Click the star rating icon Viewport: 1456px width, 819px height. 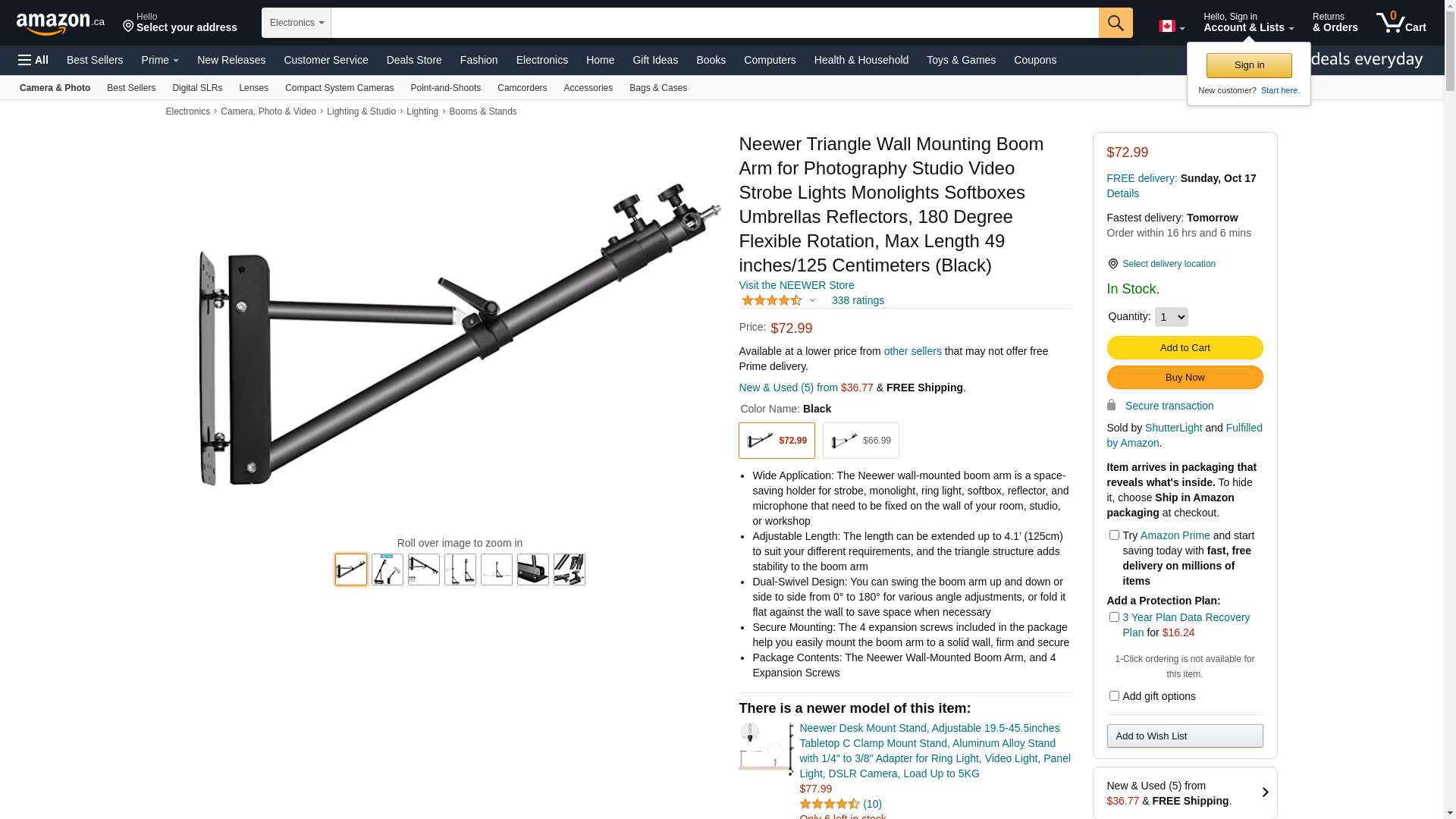[x=771, y=300]
